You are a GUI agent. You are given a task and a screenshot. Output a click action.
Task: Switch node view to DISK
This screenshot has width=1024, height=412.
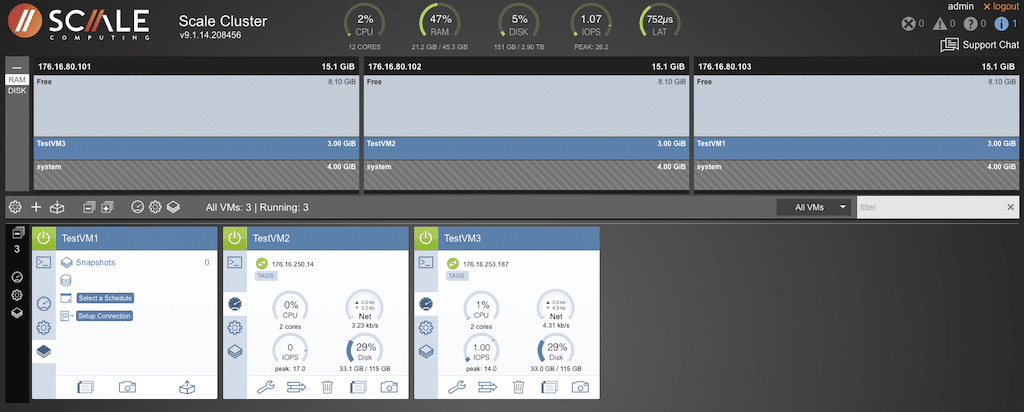17,90
